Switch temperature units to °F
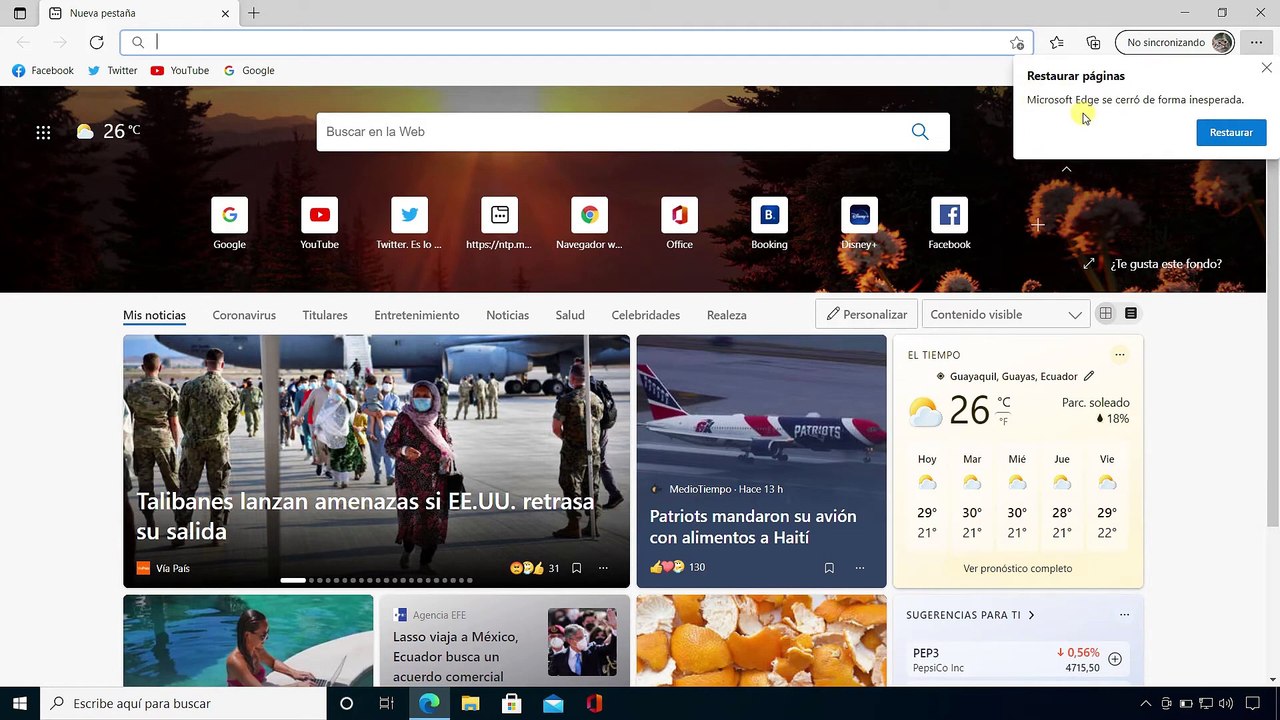 [1004, 422]
